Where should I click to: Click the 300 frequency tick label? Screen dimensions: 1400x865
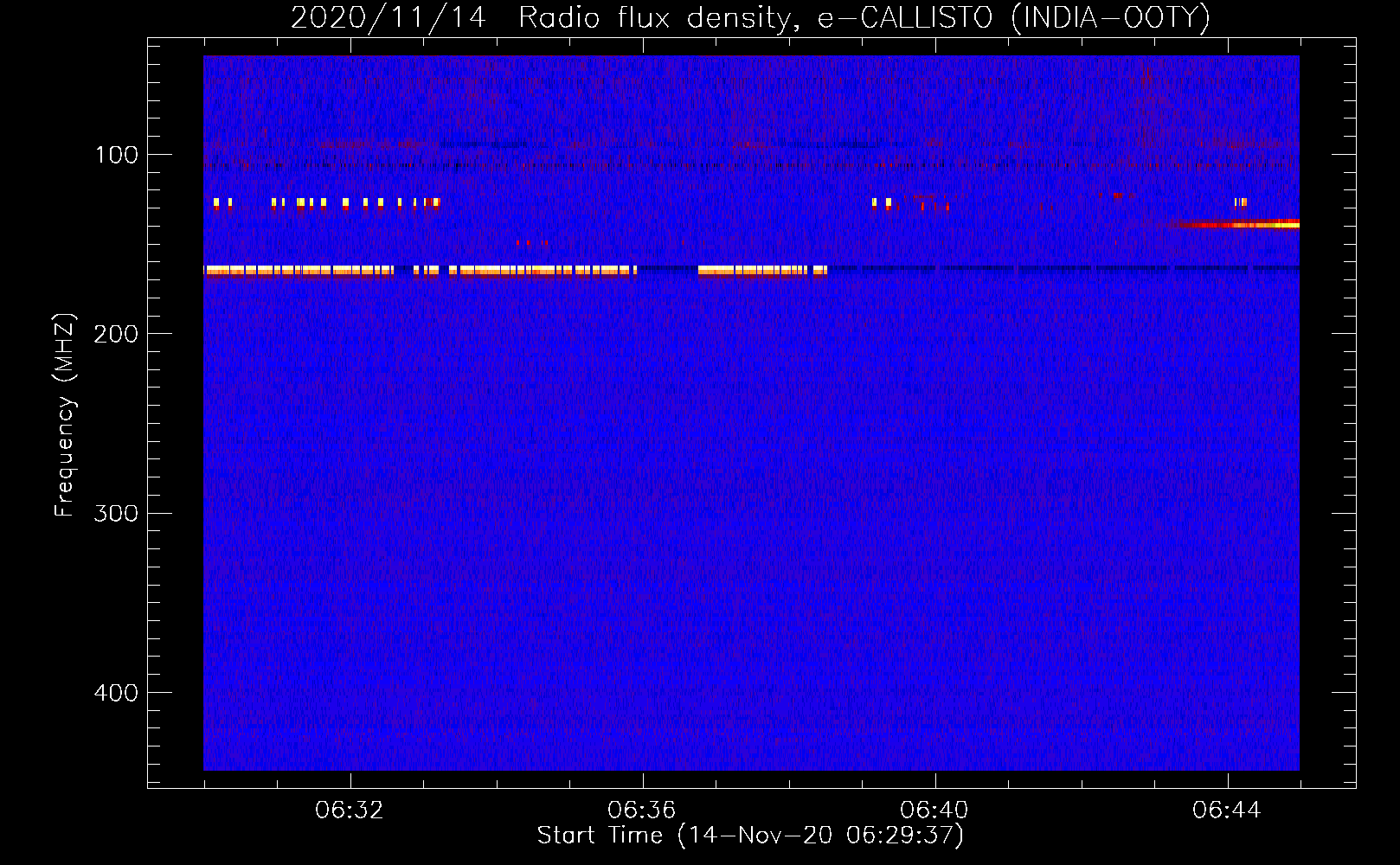point(116,513)
